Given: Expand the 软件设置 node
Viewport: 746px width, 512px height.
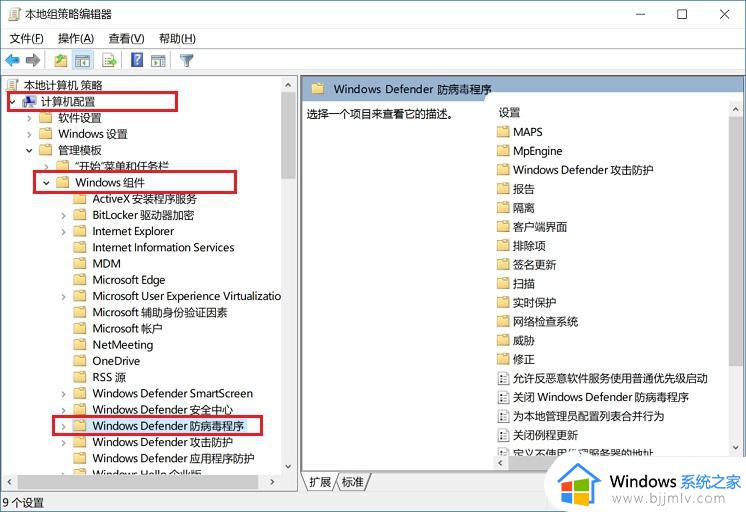Looking at the screenshot, I should point(29,118).
